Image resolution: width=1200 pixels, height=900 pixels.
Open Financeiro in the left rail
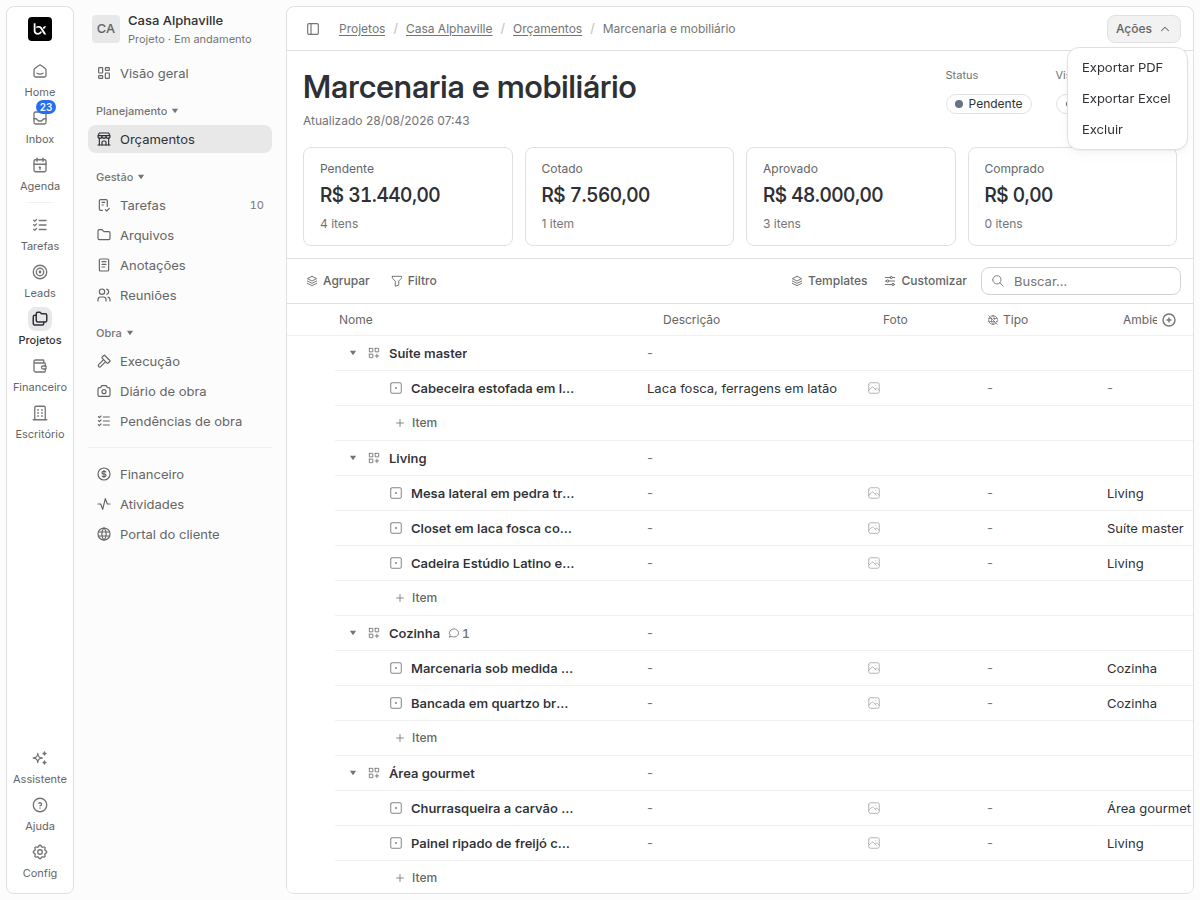tap(40, 375)
